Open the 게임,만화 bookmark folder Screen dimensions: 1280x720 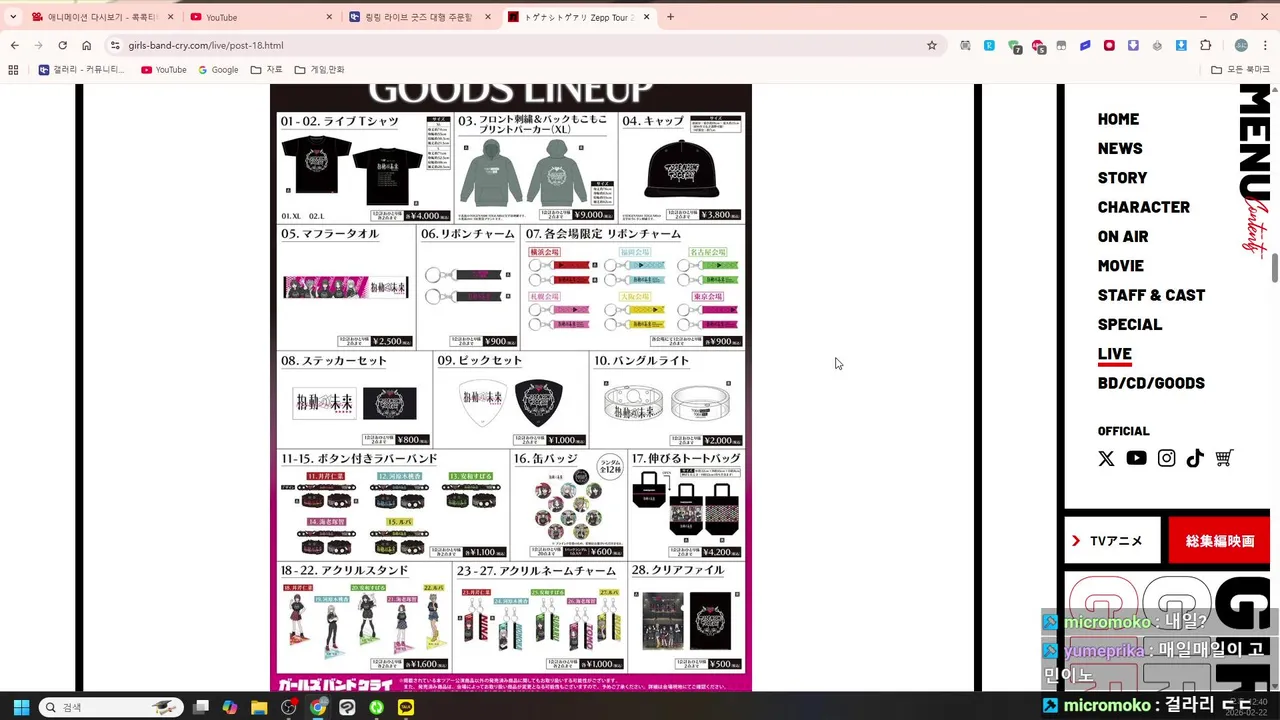pyautogui.click(x=319, y=70)
